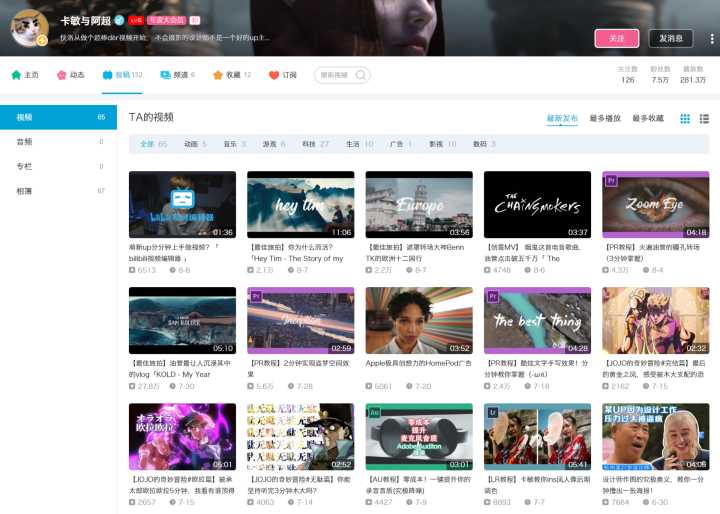Filter by 数码 category
This screenshot has height=514, width=720.
click(484, 144)
